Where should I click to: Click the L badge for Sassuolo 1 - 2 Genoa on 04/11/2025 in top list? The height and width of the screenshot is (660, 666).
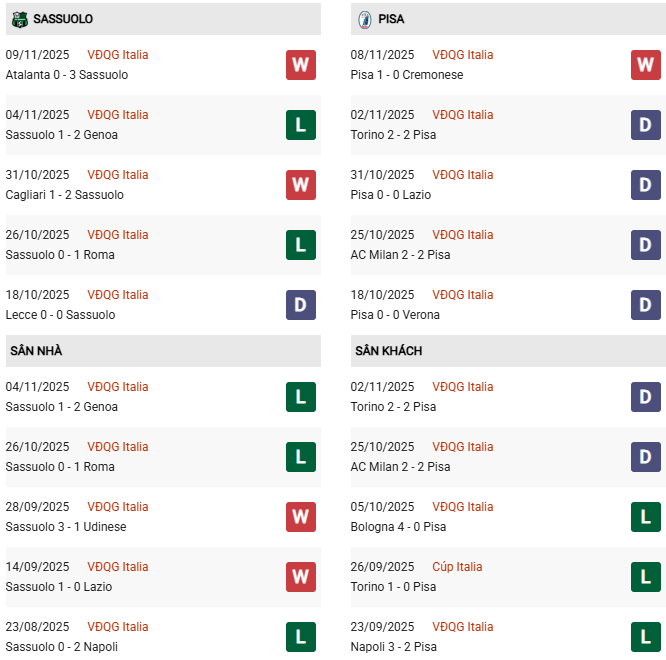tap(300, 125)
